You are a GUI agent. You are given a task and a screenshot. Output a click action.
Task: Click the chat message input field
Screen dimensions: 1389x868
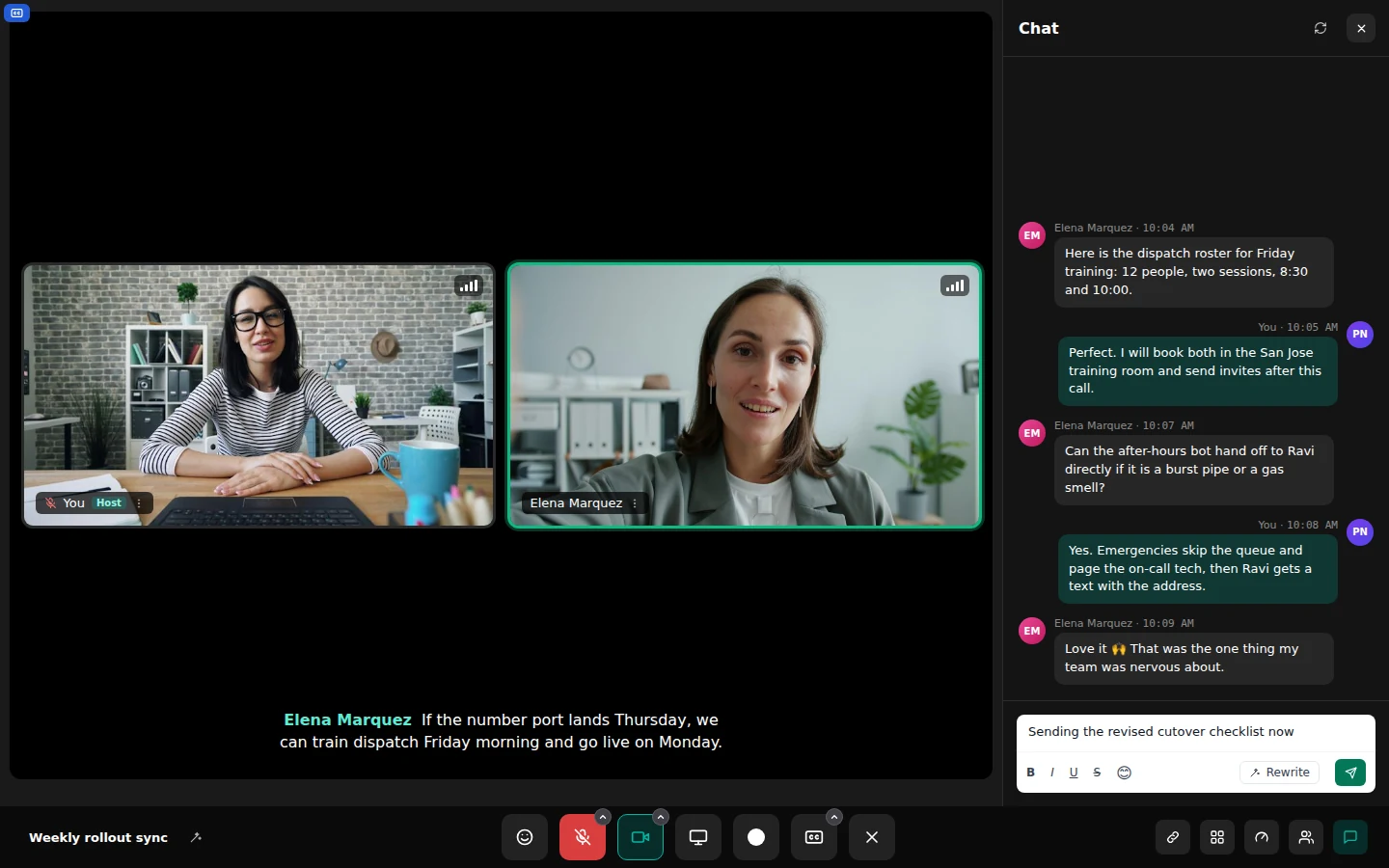tap(1196, 732)
